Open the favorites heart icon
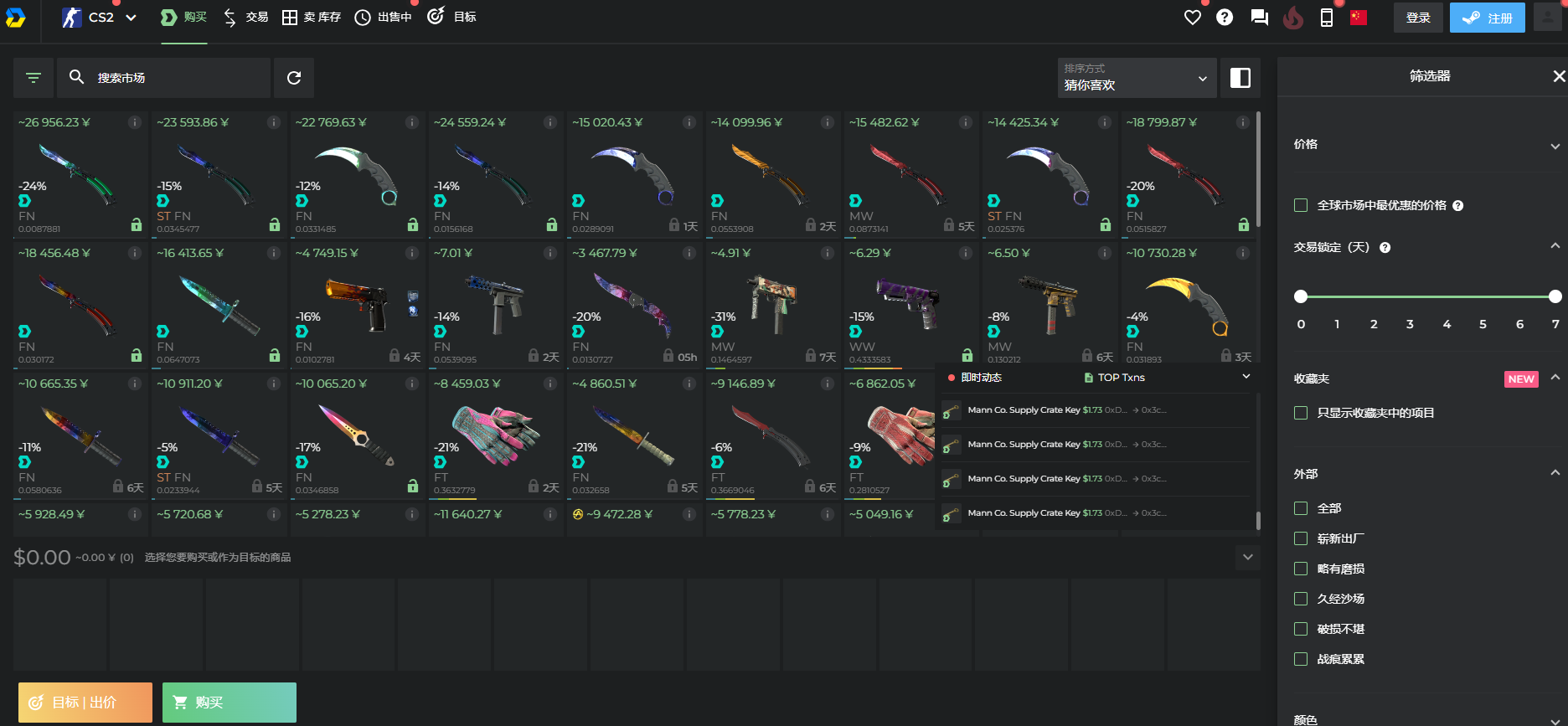The width and height of the screenshot is (1568, 726). pyautogui.click(x=1193, y=18)
